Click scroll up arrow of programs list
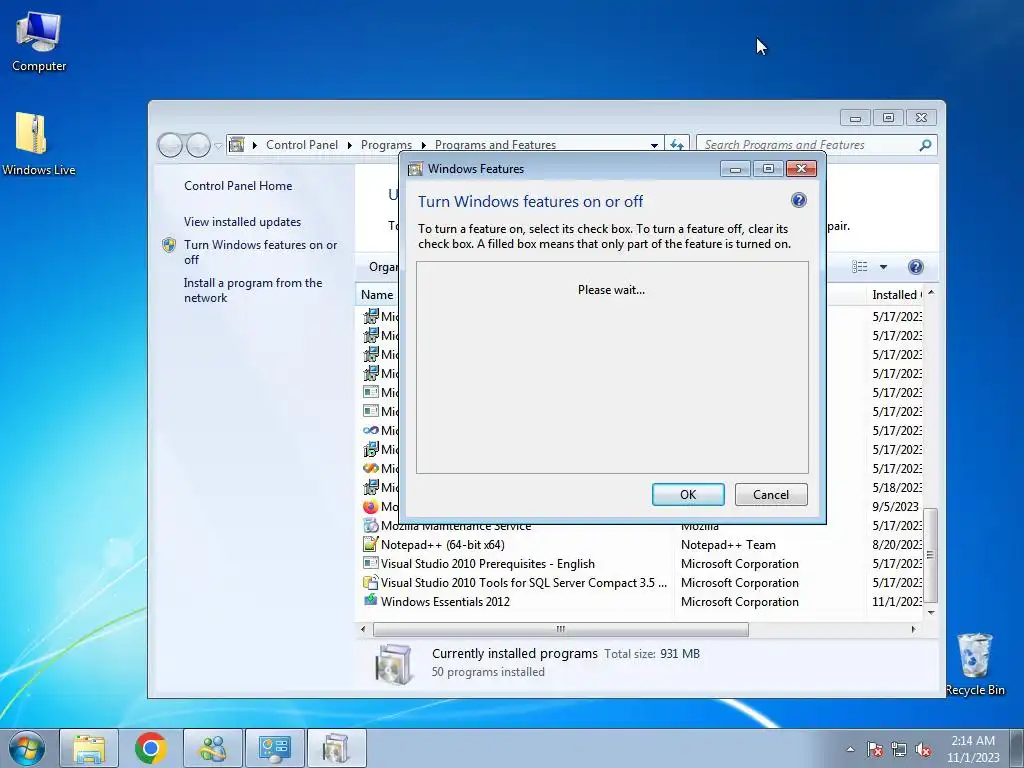The image size is (1024, 768). [931, 293]
